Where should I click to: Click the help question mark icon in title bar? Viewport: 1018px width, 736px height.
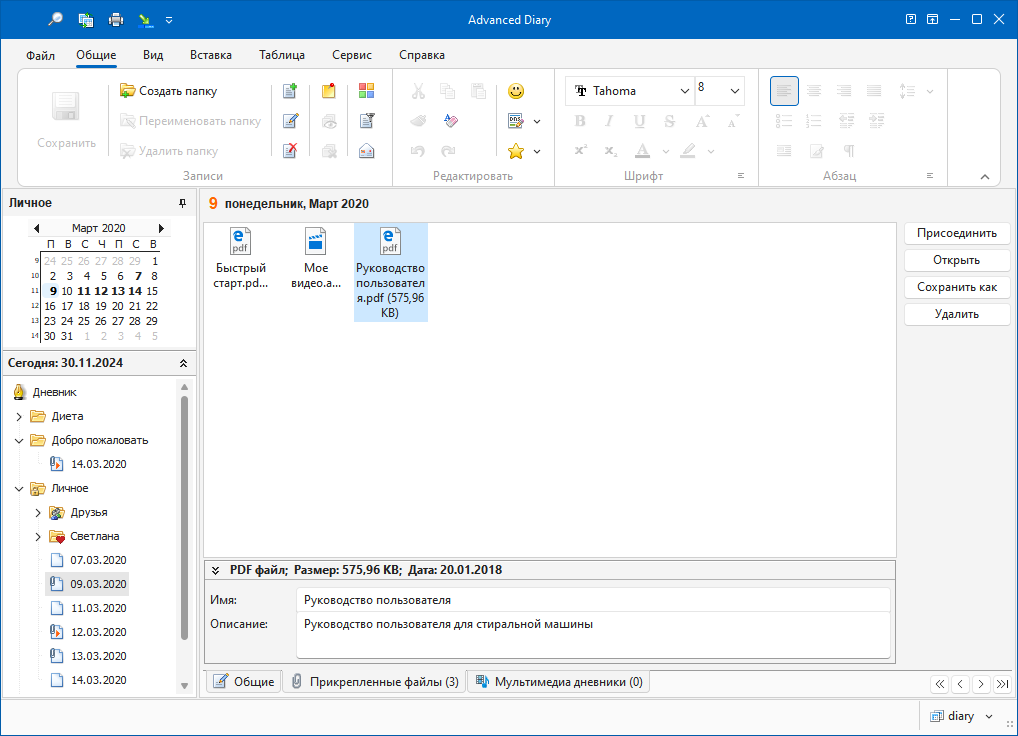[x=911, y=19]
